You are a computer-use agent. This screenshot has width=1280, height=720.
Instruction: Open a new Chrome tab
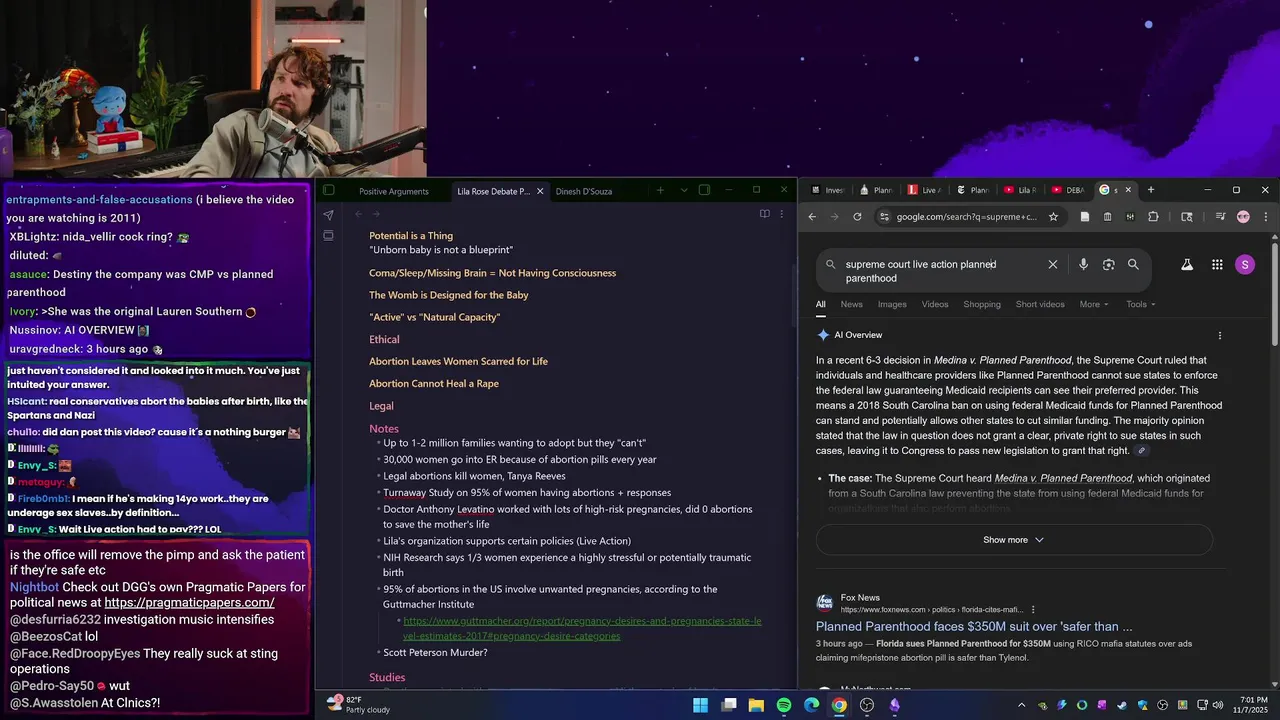(1151, 190)
